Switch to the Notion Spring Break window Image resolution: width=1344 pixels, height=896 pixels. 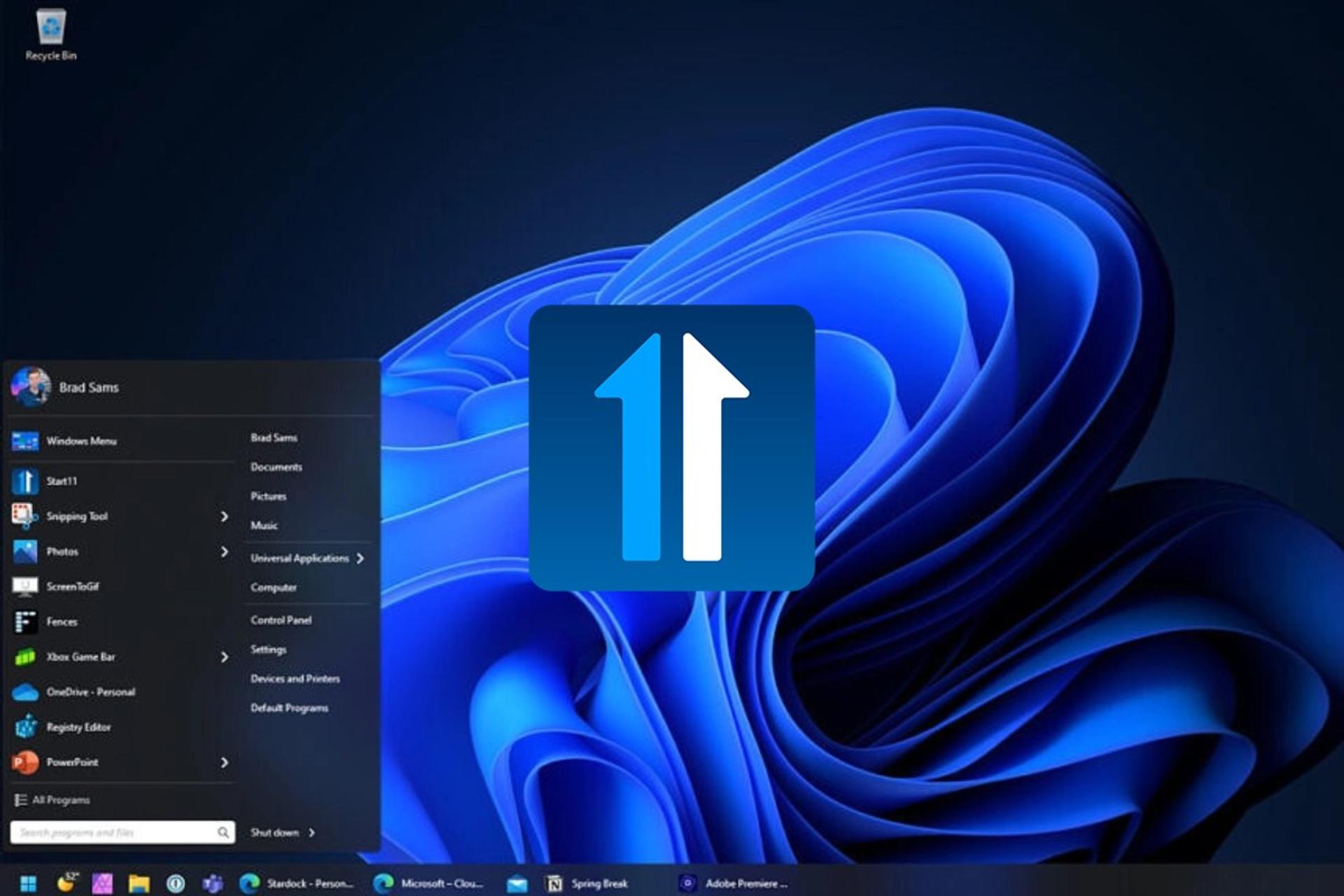[x=588, y=883]
